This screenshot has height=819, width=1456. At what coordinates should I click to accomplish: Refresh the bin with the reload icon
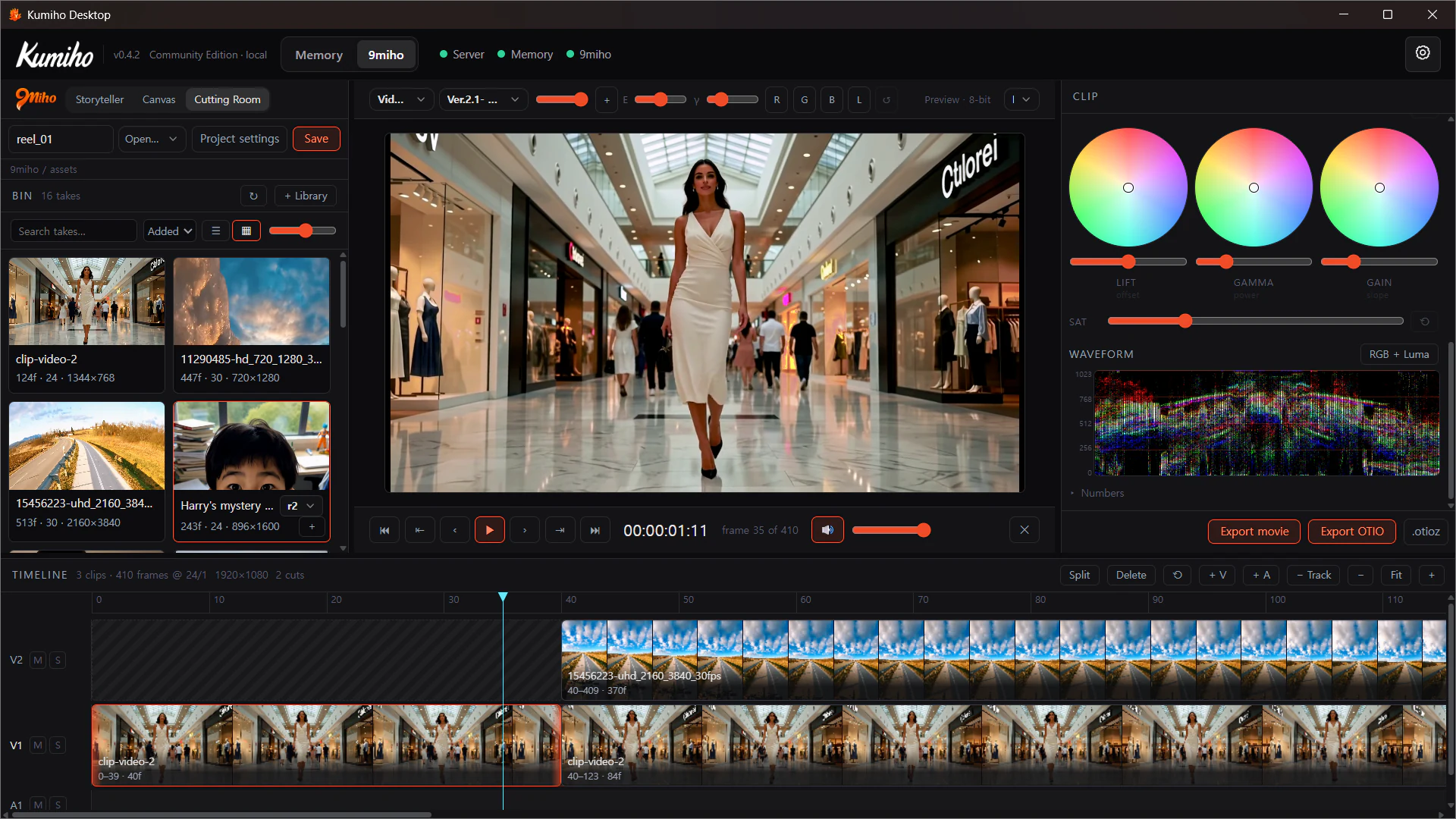point(253,196)
